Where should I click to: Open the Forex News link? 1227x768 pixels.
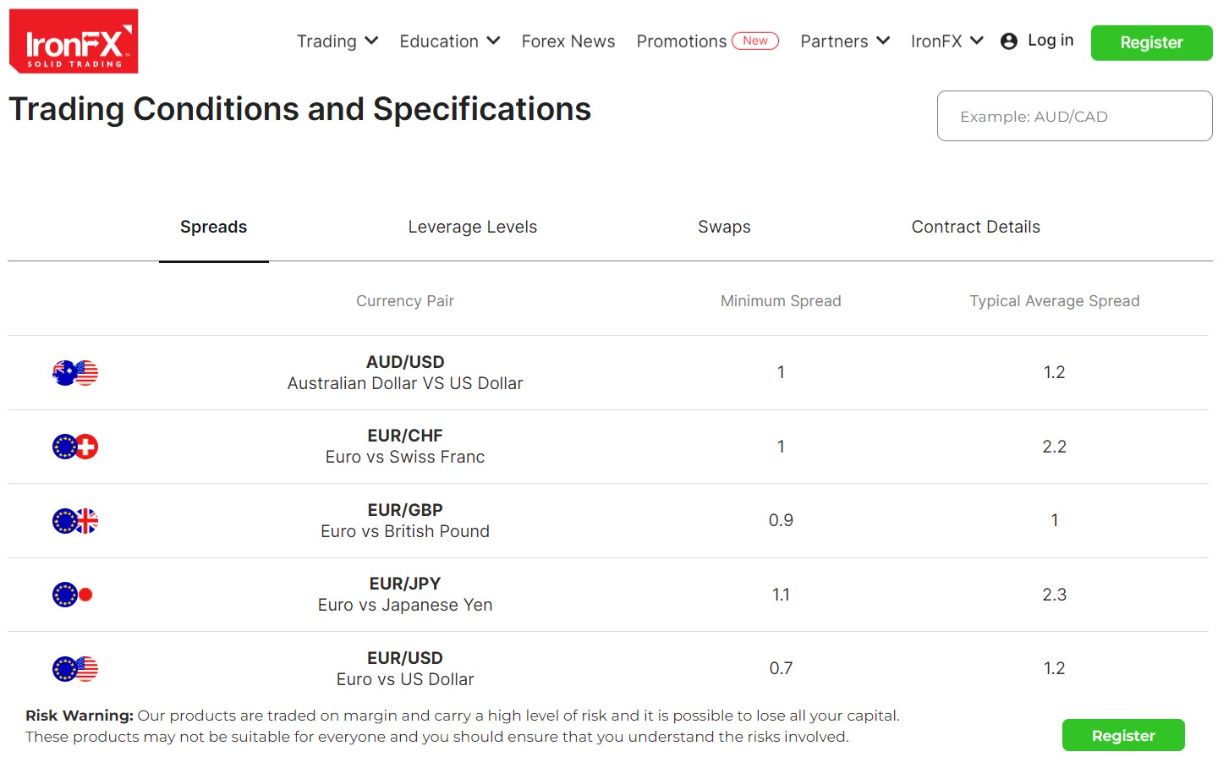point(568,41)
